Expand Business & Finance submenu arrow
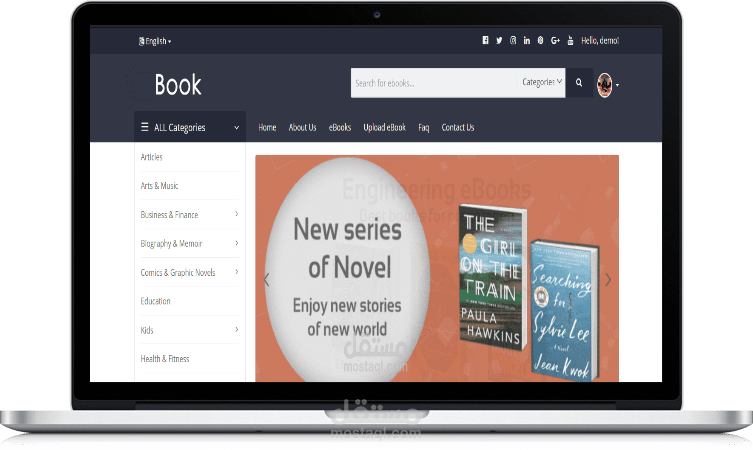 [237, 214]
